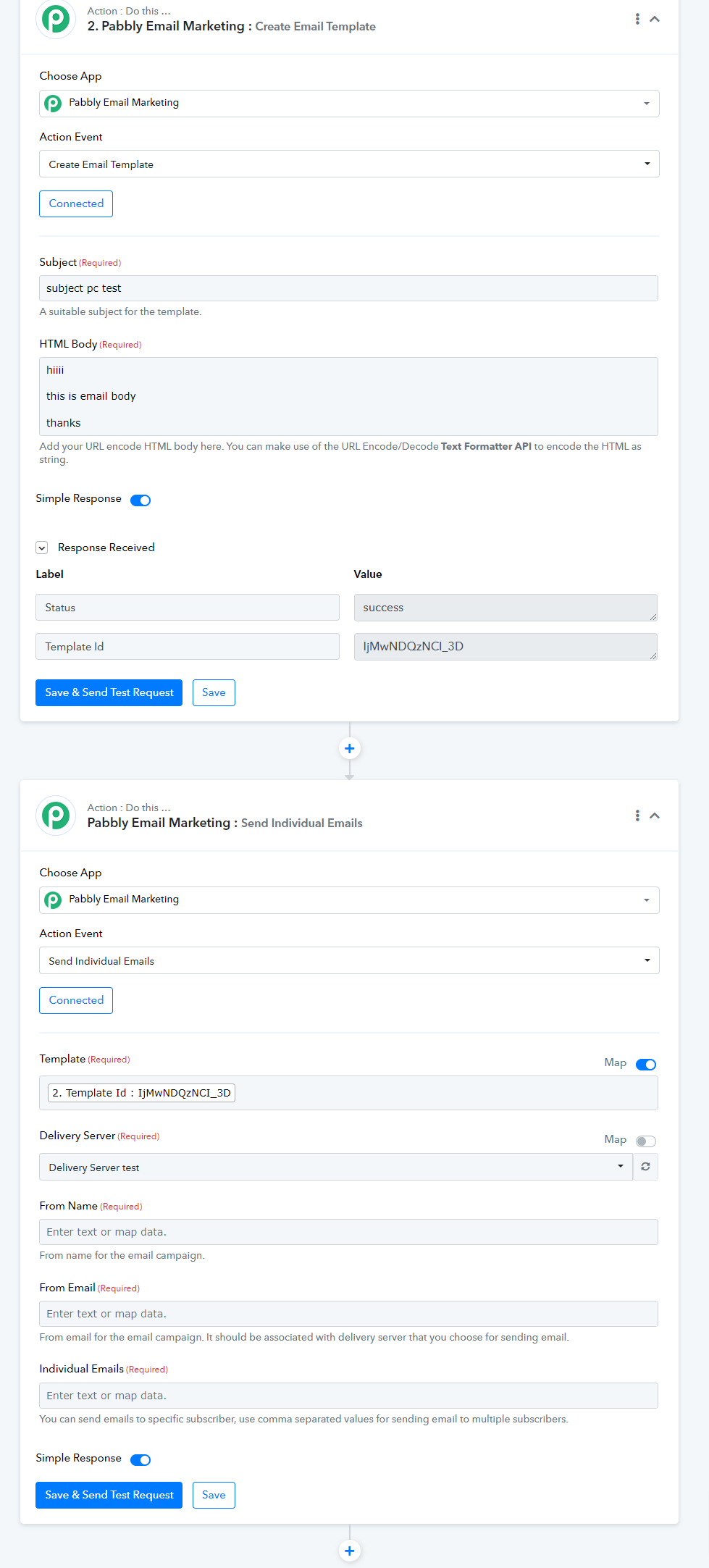This screenshot has height=1568, width=709.
Task: Add a step between the two actions
Action: pyautogui.click(x=350, y=748)
